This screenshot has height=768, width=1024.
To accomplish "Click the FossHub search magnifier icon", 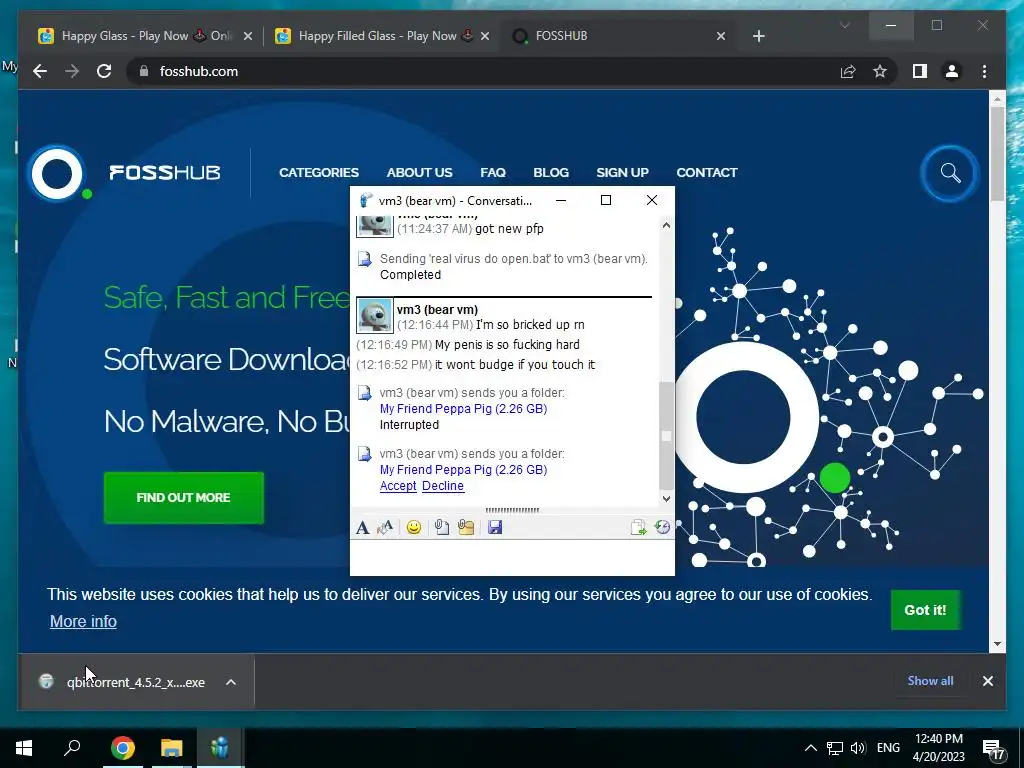I will click(950, 173).
